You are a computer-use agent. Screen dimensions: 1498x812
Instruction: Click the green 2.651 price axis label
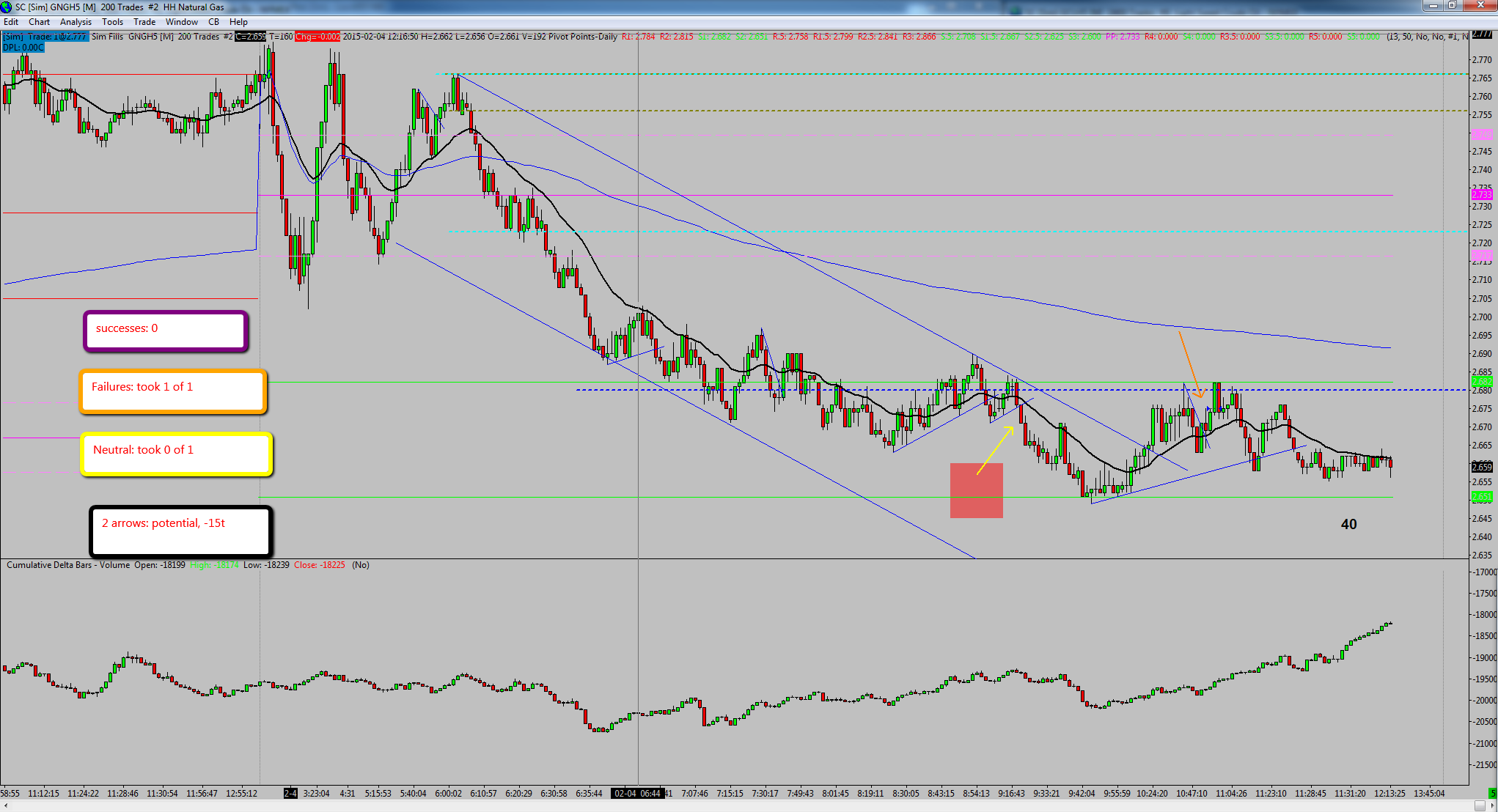(1482, 497)
